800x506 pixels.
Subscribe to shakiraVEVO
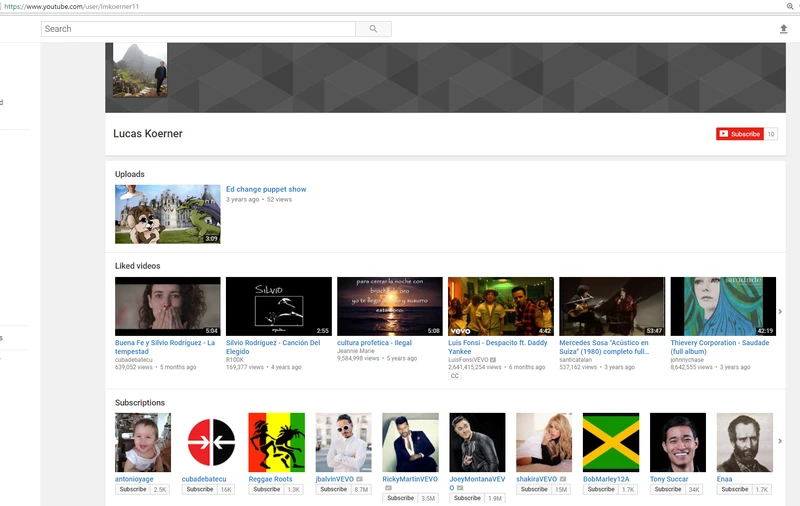(534, 489)
